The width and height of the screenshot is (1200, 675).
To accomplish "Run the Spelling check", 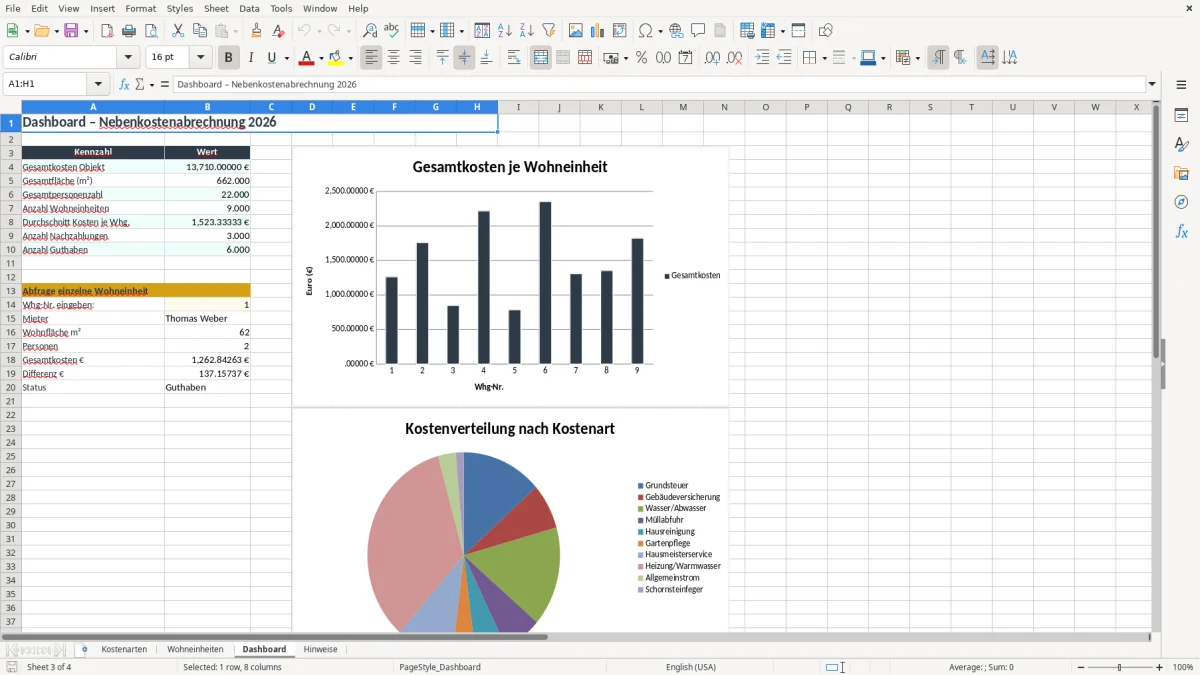I will [x=392, y=31].
